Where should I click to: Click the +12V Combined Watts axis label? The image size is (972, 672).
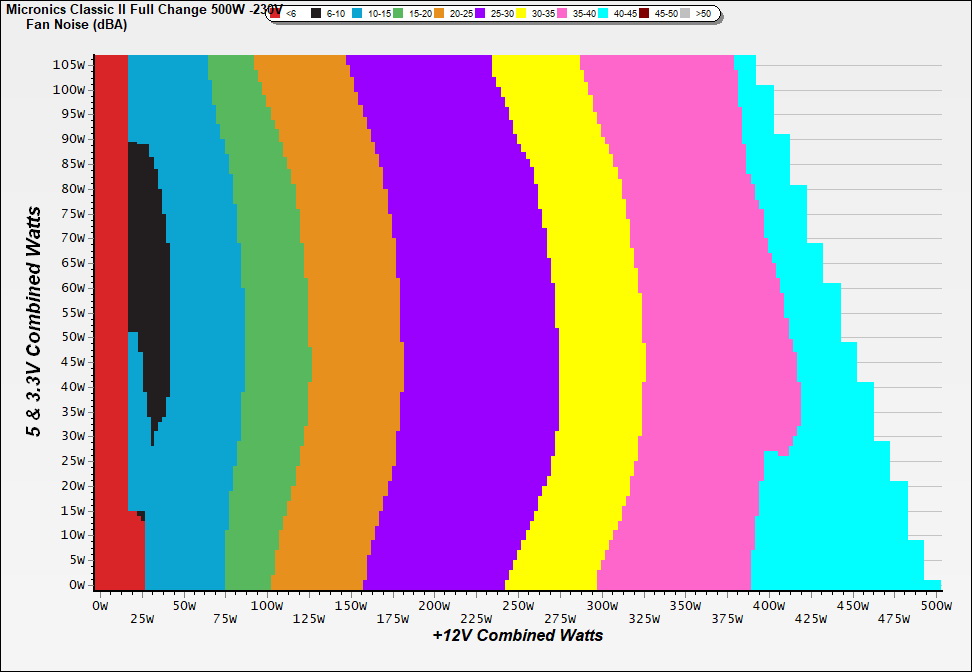(518, 635)
